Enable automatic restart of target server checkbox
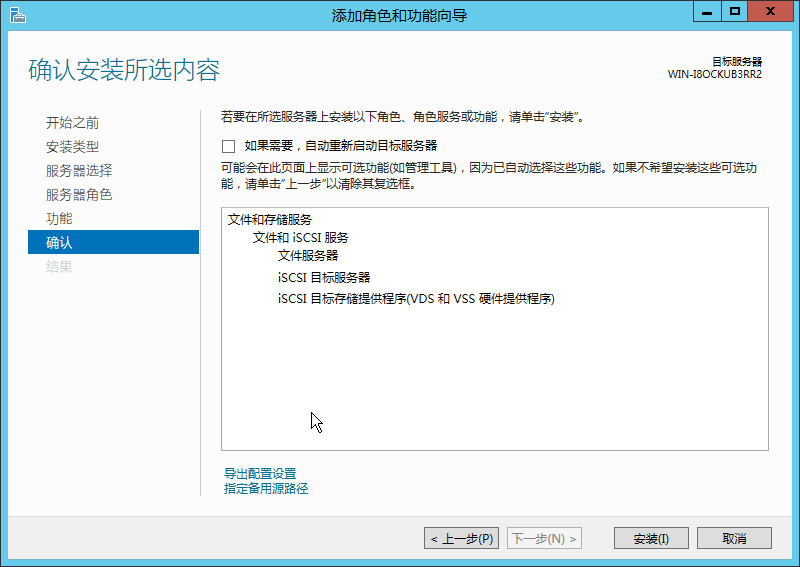Image resolution: width=800 pixels, height=567 pixels. 229,146
